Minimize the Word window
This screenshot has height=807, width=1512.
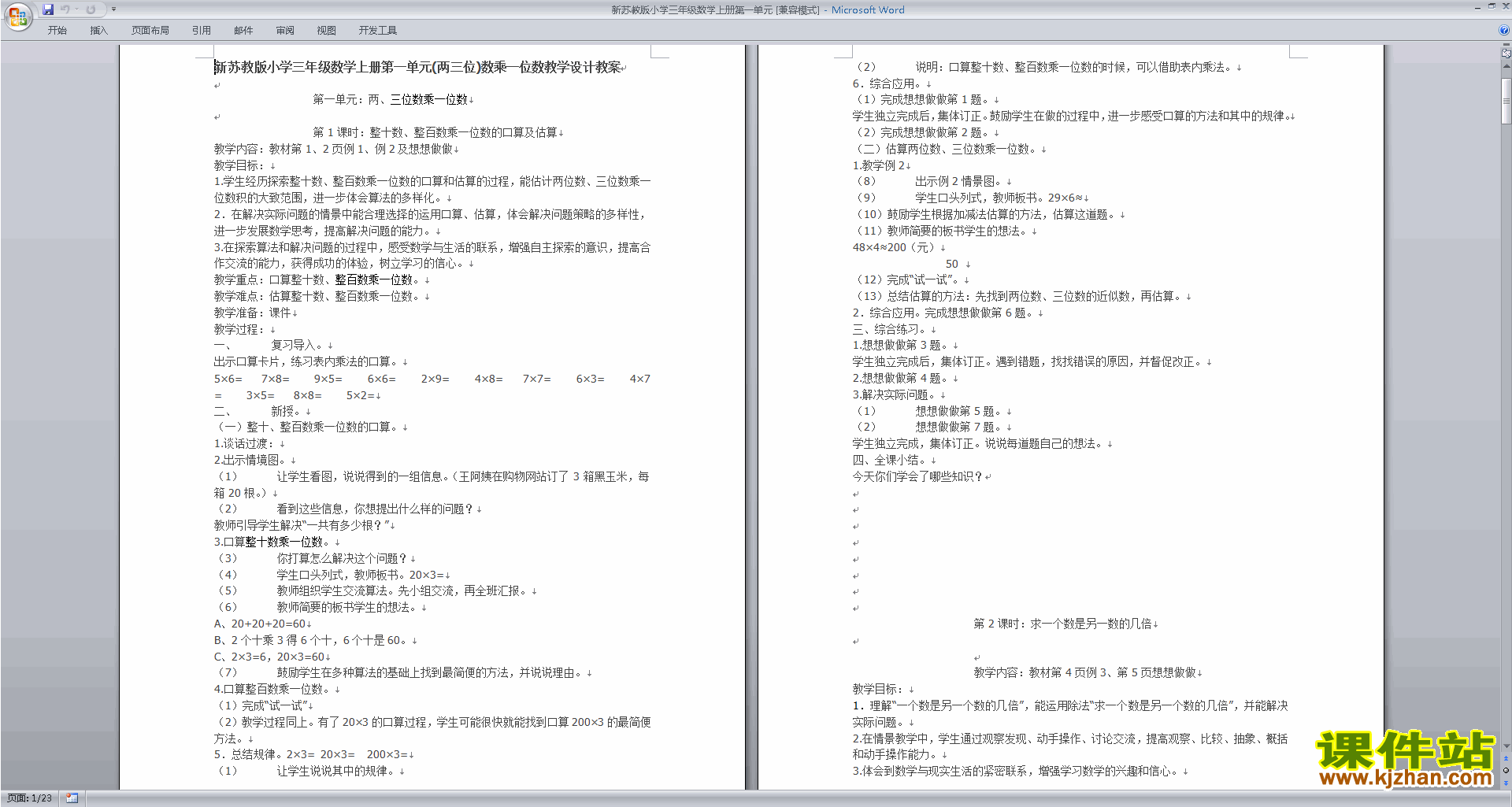[1477, 7]
